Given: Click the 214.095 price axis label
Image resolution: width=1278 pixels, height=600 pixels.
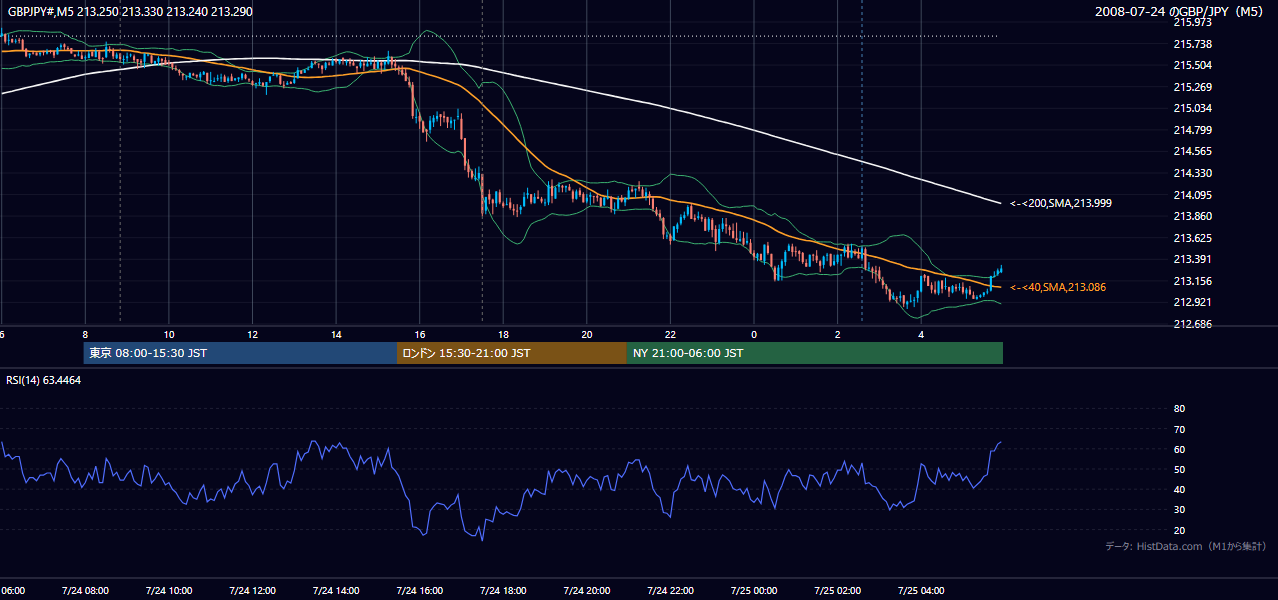Looking at the screenshot, I should click(1192, 195).
